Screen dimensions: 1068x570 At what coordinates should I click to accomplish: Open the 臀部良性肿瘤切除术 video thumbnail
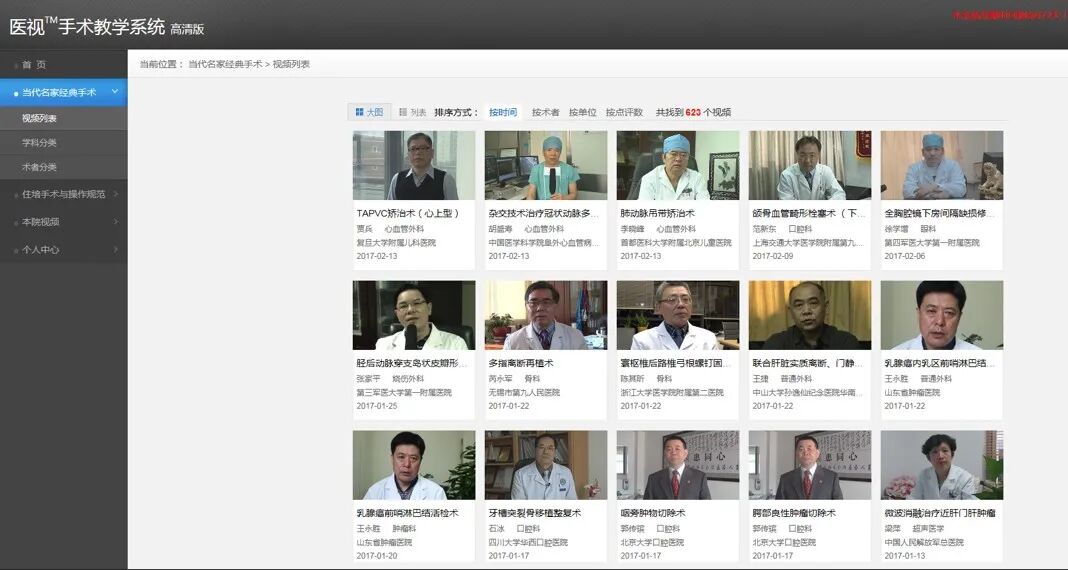[x=810, y=465]
